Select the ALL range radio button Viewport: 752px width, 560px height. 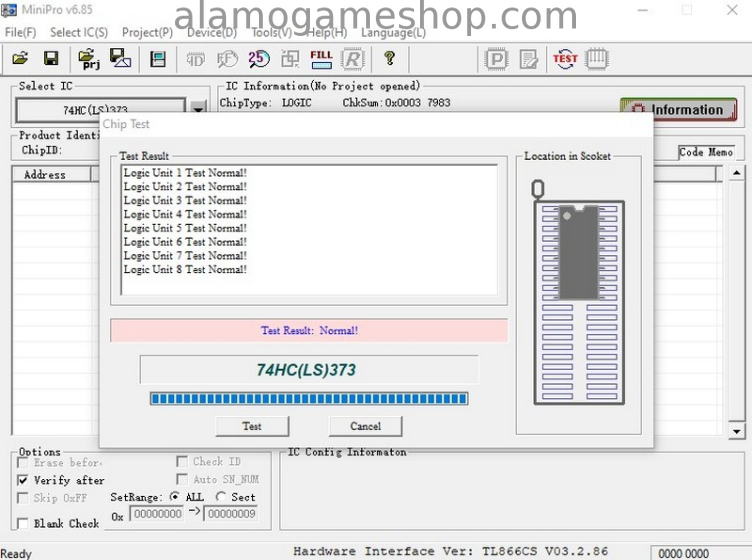[175, 497]
